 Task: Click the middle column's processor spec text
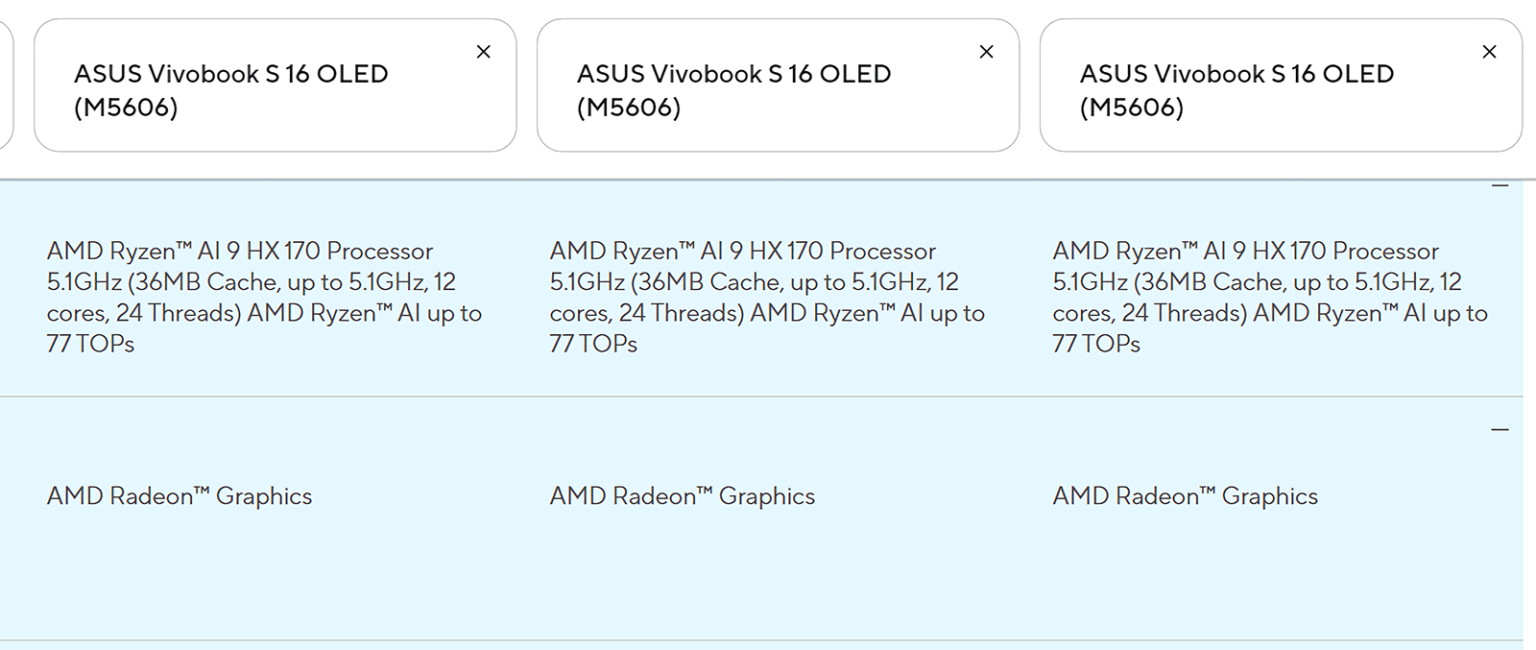[x=766, y=297]
